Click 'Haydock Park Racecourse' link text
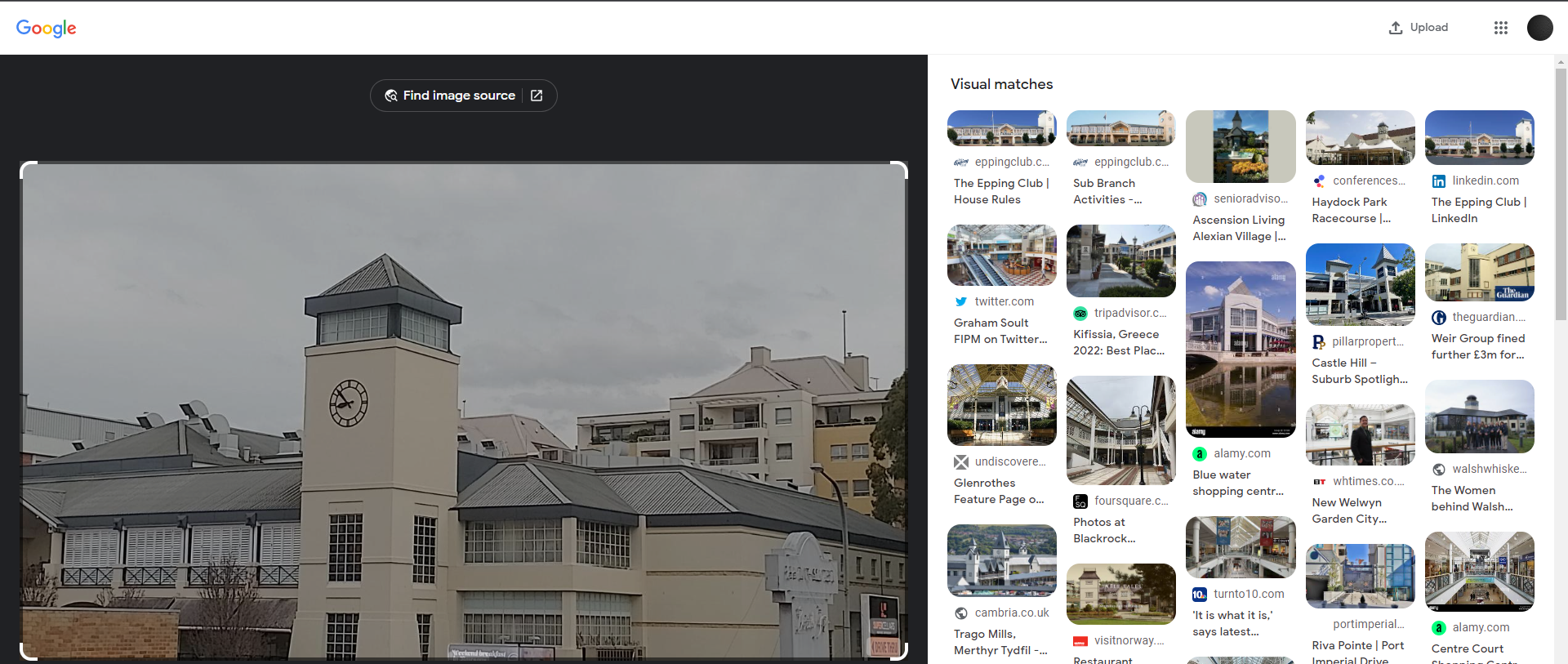The width and height of the screenshot is (1568, 664). pyautogui.click(x=1352, y=210)
